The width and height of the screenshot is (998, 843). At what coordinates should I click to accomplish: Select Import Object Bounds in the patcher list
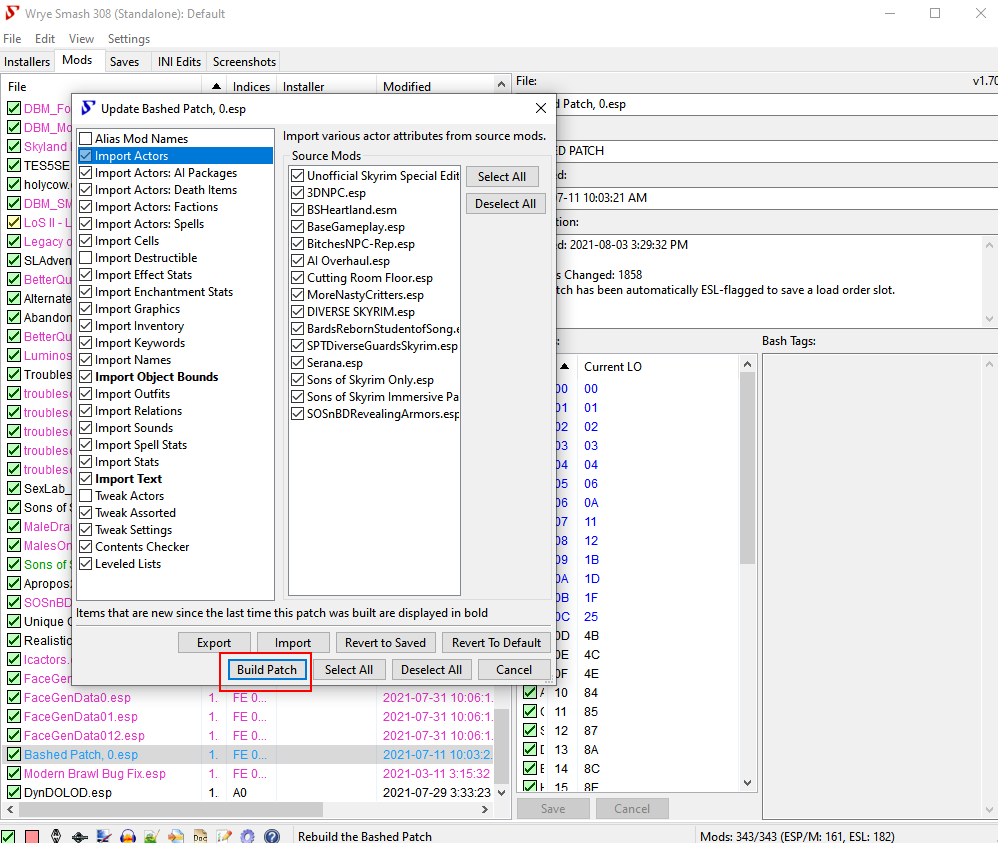[x=155, y=376]
